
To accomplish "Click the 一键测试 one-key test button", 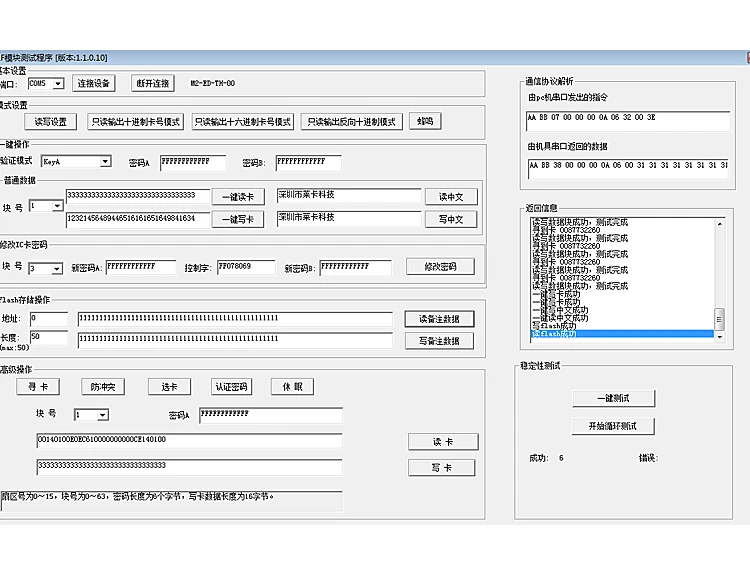I will pyautogui.click(x=613, y=398).
